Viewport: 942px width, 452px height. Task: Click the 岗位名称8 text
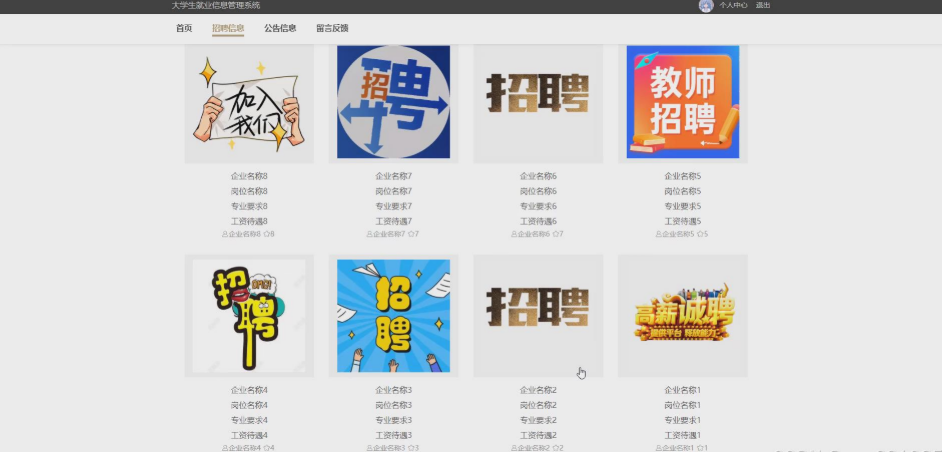[249, 191]
